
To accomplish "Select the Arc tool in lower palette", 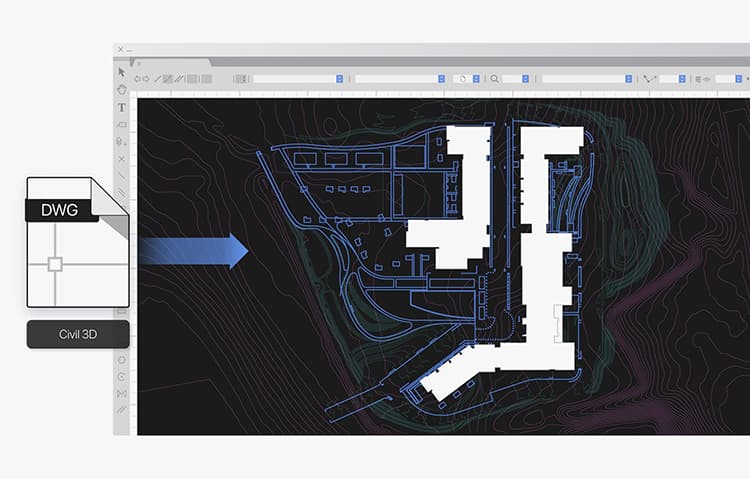I will coord(121,377).
